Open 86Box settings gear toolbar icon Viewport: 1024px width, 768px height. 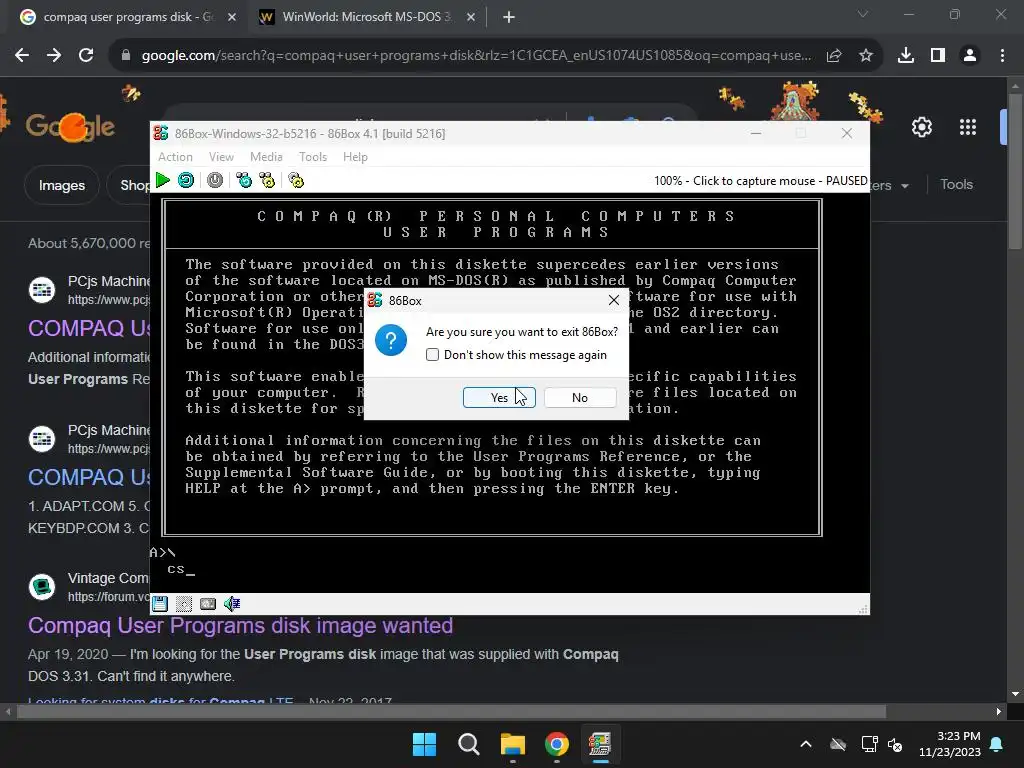coord(296,180)
